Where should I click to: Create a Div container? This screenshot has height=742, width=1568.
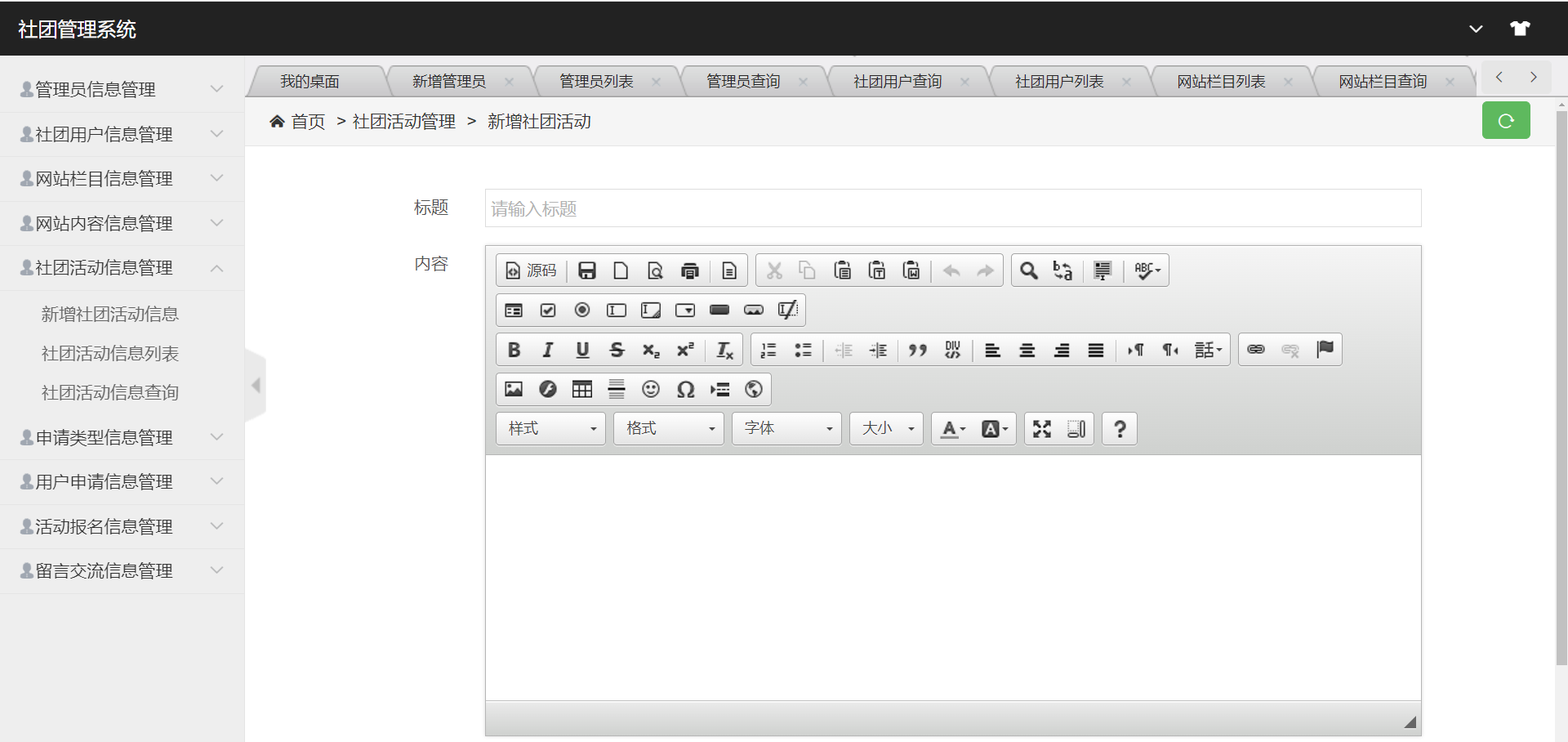(952, 350)
